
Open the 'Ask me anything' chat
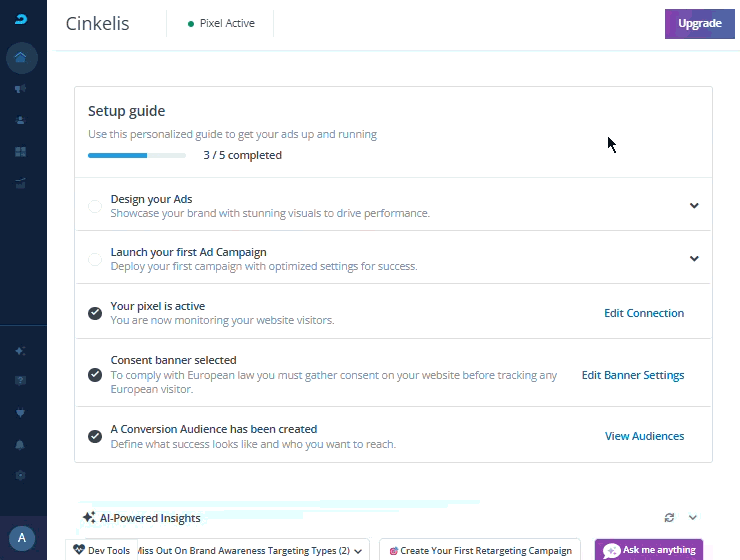[649, 550]
